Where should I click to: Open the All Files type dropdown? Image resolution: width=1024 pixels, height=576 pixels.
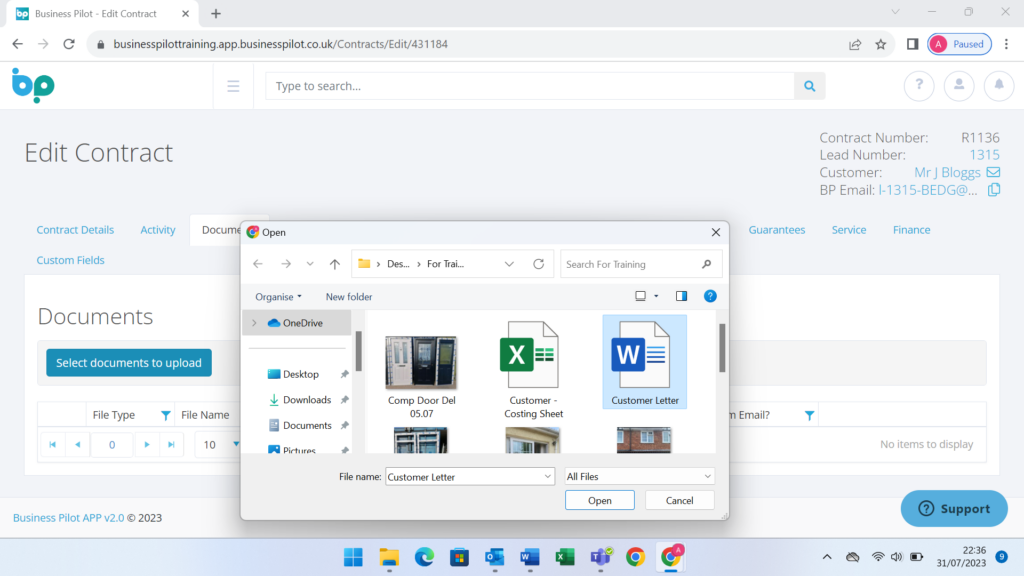pos(639,477)
